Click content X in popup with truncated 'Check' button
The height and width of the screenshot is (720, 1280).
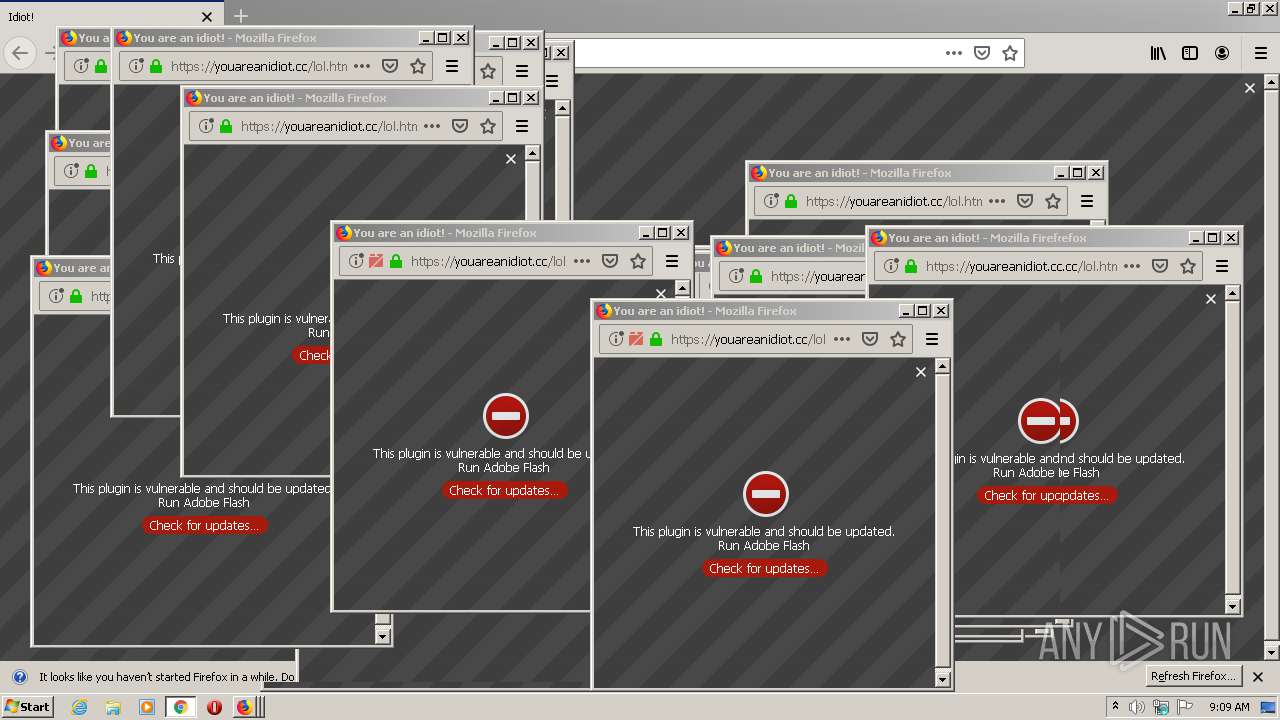tap(511, 159)
